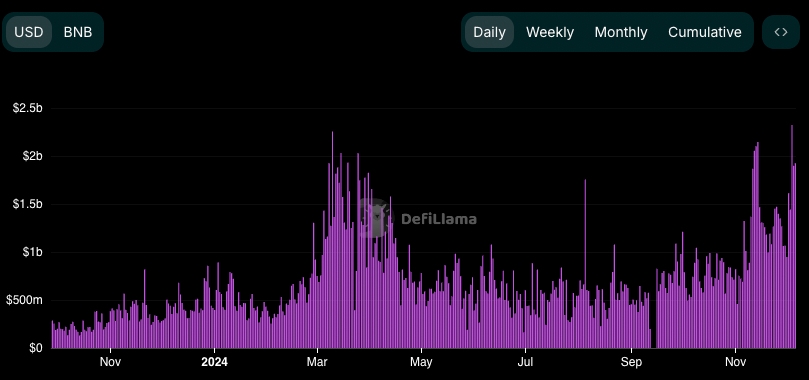Screen dimensions: 809x380
Task: Select the Daily interval tab
Action: tap(489, 32)
